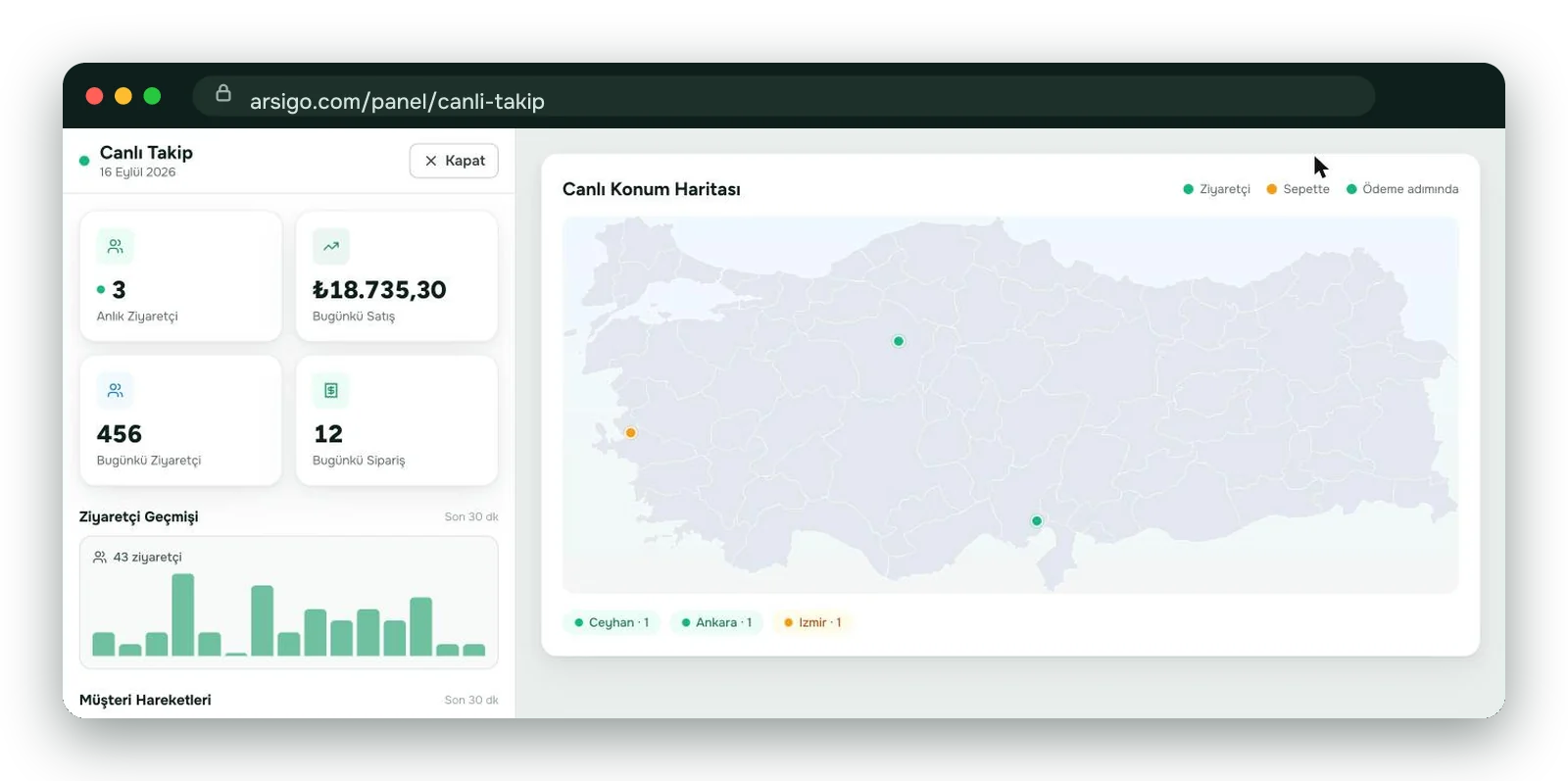Click the 43 ziyaretçi label

pyautogui.click(x=148, y=557)
